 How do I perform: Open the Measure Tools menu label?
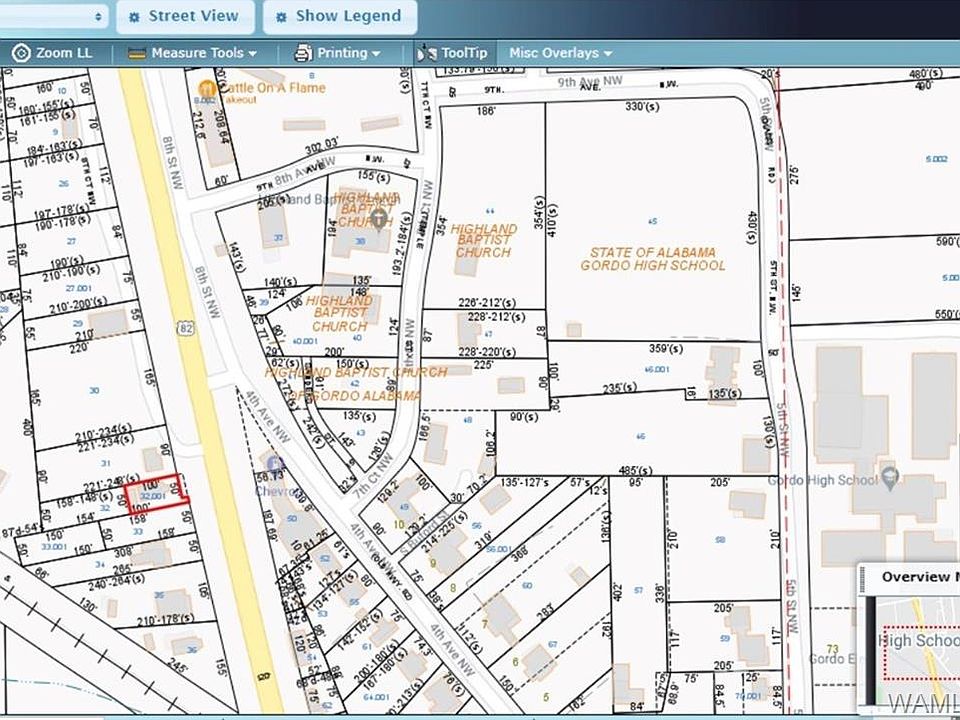(x=197, y=53)
